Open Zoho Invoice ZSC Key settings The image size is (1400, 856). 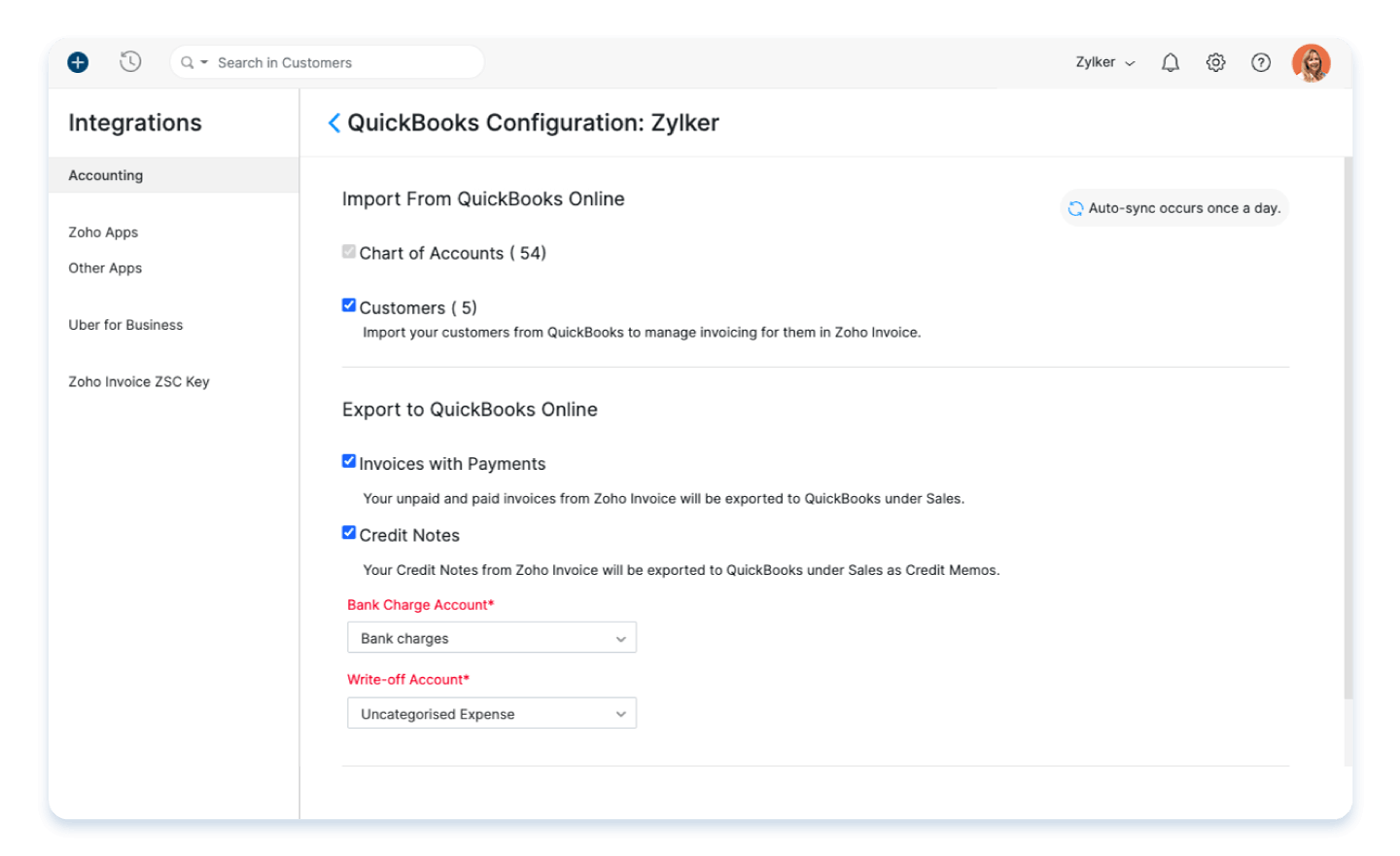(x=138, y=380)
